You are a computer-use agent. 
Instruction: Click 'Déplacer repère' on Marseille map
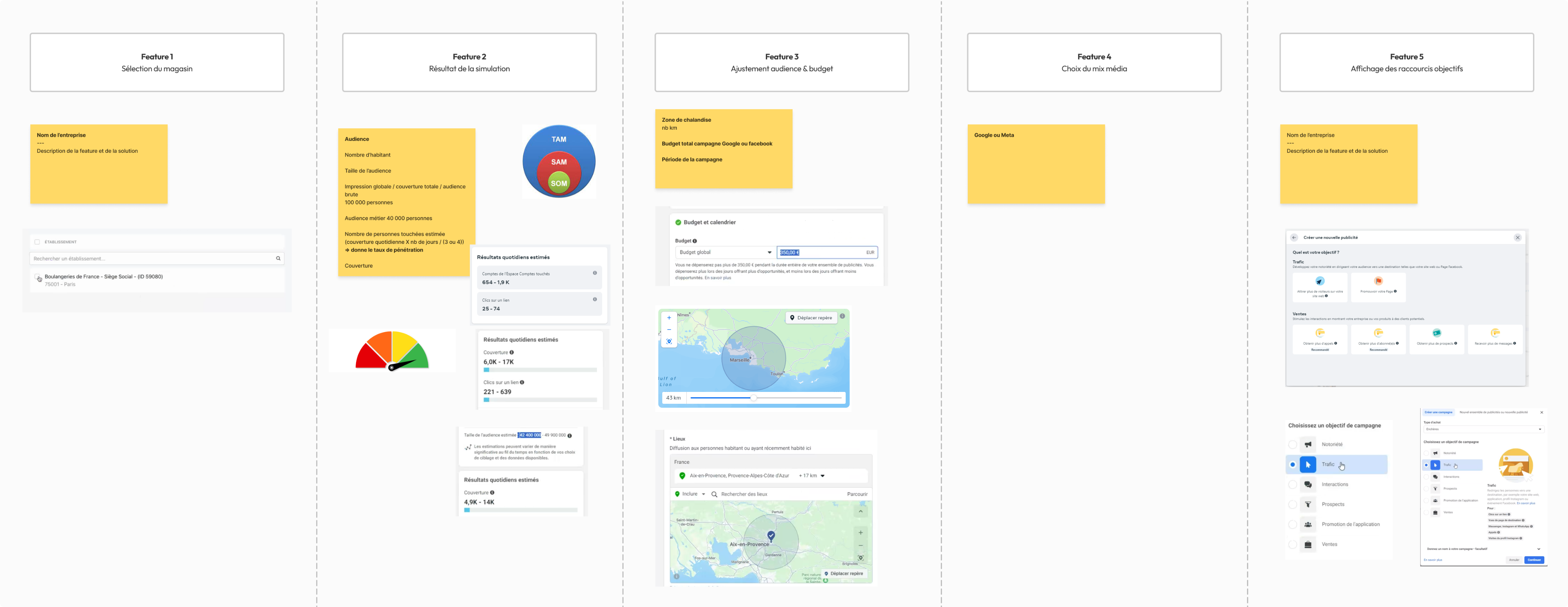(811, 318)
